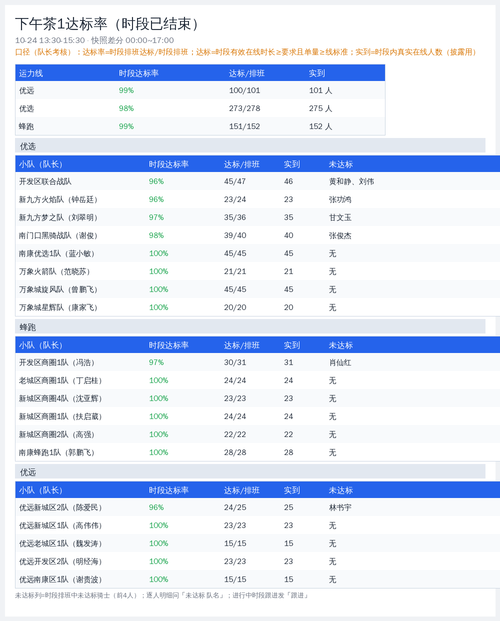Click the team 南康蜂跑1队（郭鹏飞）
Image resolution: width=500 pixels, height=621 pixels.
(x=57, y=453)
